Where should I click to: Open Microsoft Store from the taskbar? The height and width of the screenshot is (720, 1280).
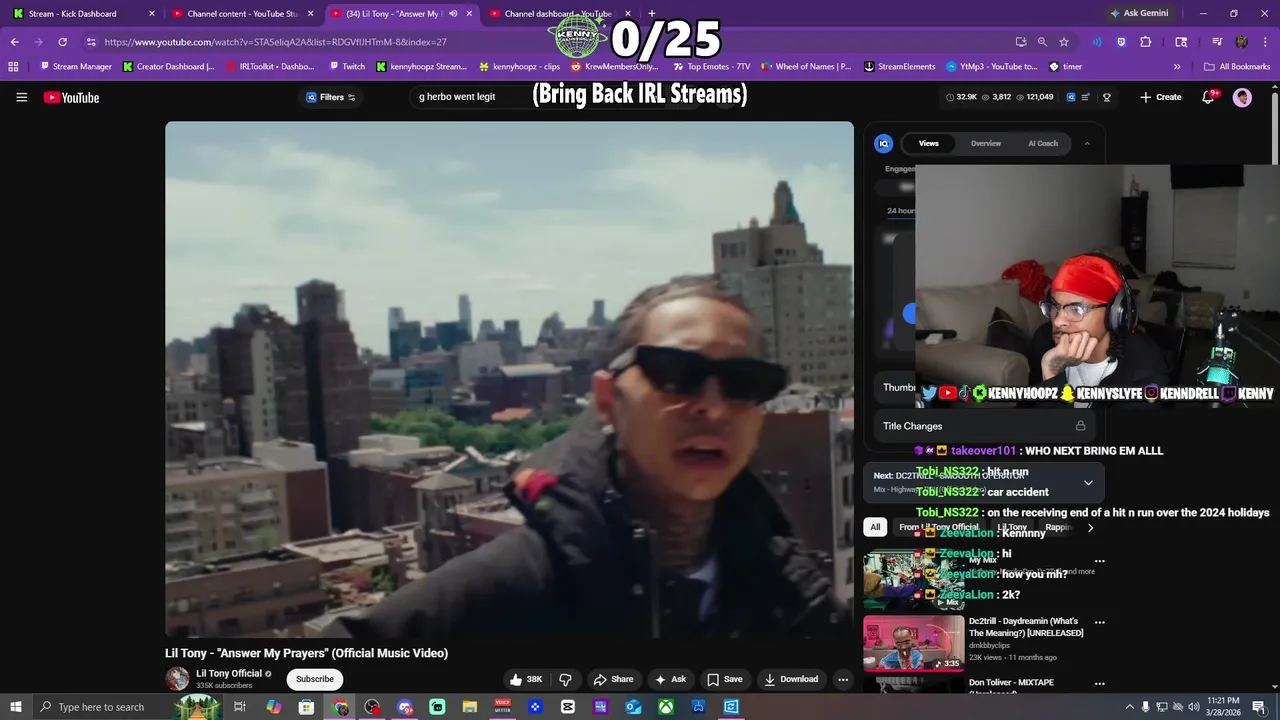pyautogui.click(x=306, y=707)
